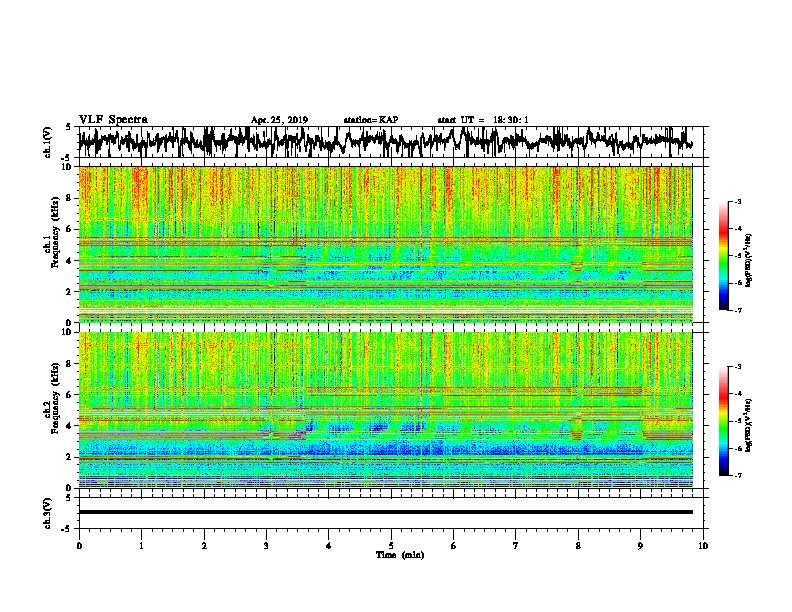Click time axis tick label "10"
Image resolution: width=792 pixels, height=612 pixels.
[x=703, y=546]
